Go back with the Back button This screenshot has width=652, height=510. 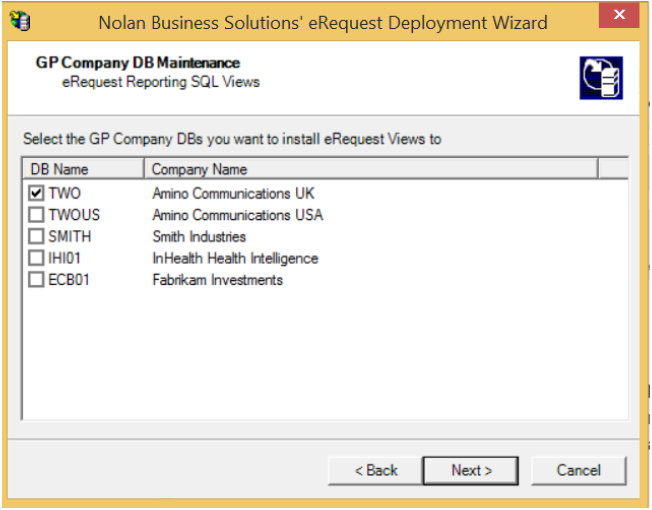click(x=376, y=470)
